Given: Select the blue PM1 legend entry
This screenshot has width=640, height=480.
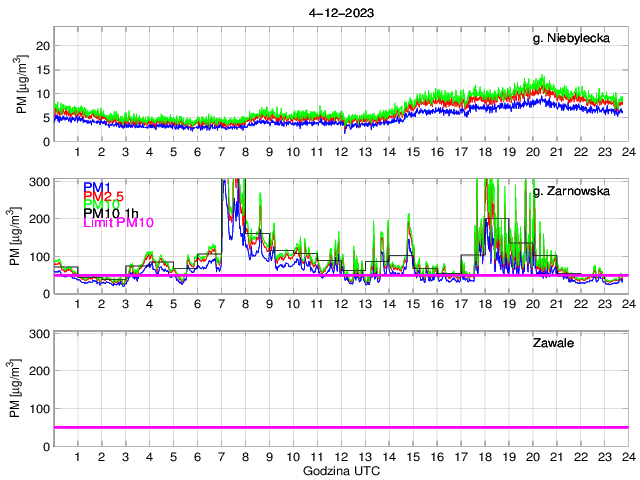Looking at the screenshot, I should point(99,187).
